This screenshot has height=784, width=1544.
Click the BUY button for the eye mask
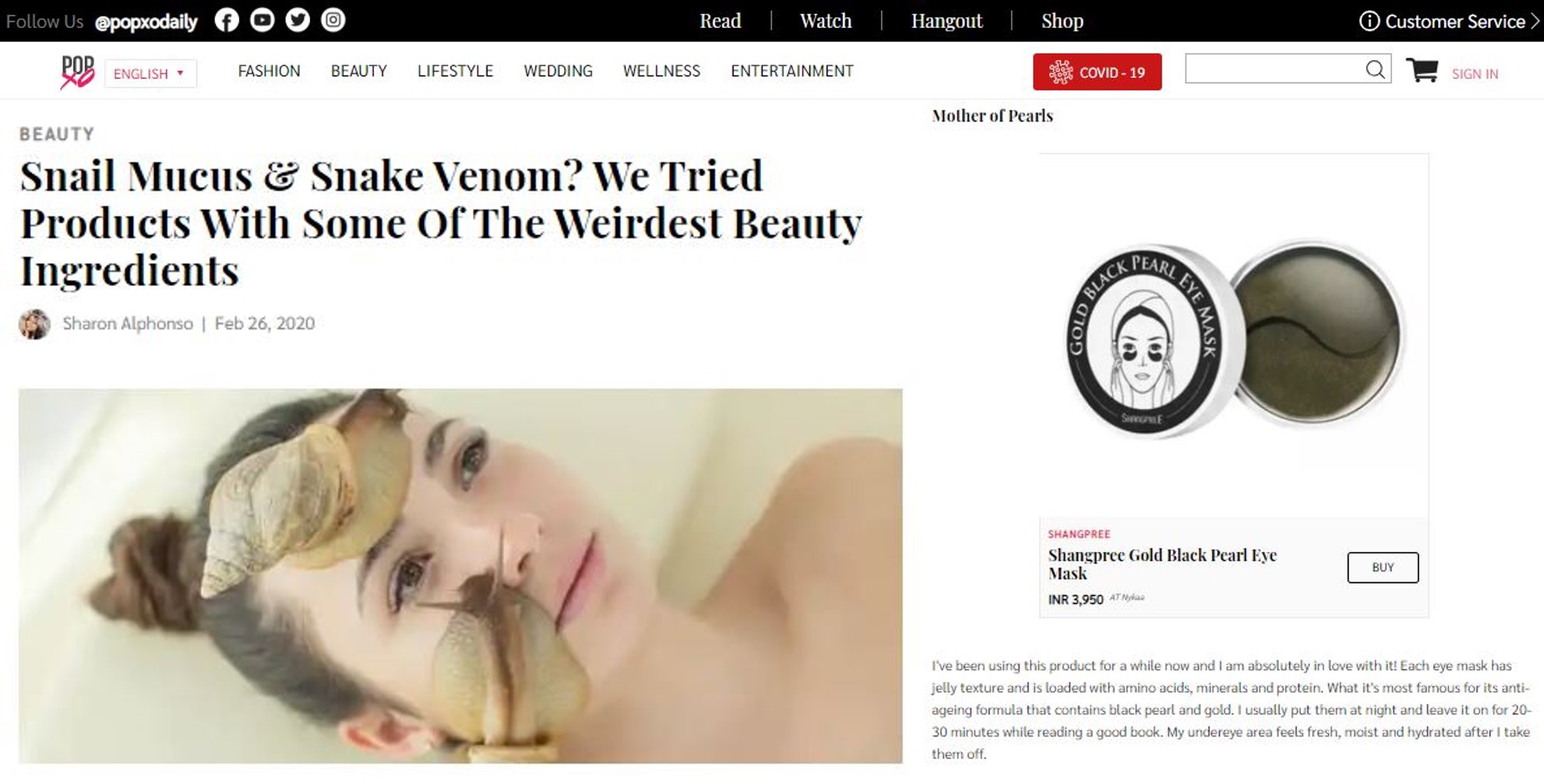(1383, 568)
